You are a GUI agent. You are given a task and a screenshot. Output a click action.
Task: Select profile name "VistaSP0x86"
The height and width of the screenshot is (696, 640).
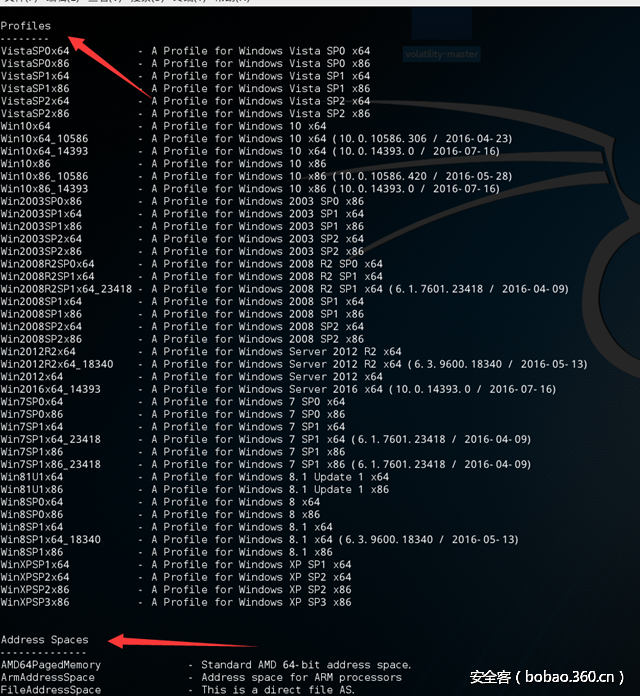(x=35, y=63)
